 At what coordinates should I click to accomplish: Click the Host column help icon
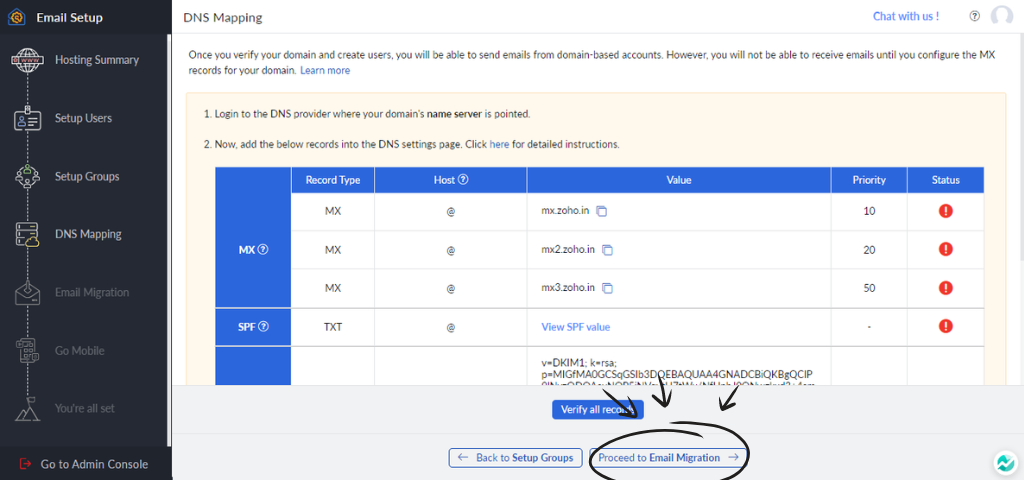pyautogui.click(x=463, y=180)
